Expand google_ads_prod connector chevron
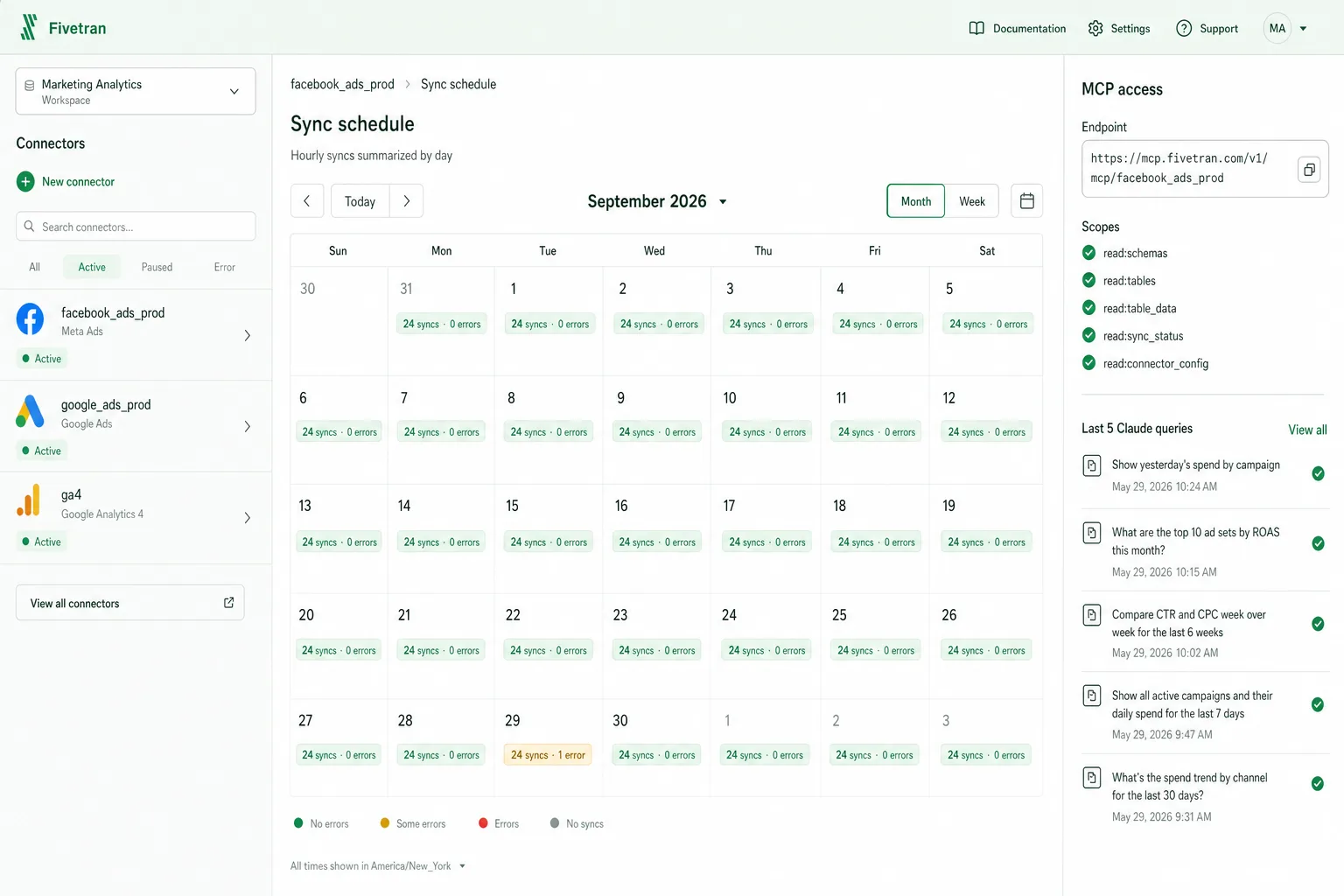The height and width of the screenshot is (896, 1344). (248, 426)
